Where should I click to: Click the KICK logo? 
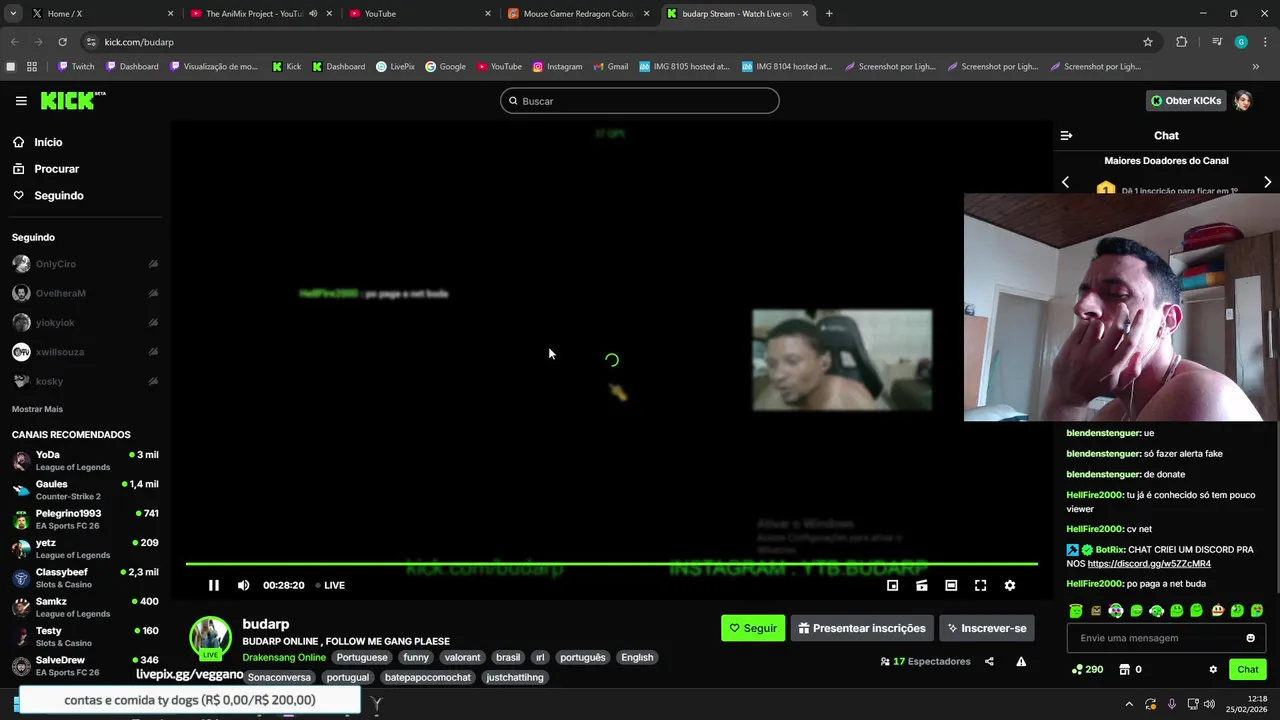72,101
